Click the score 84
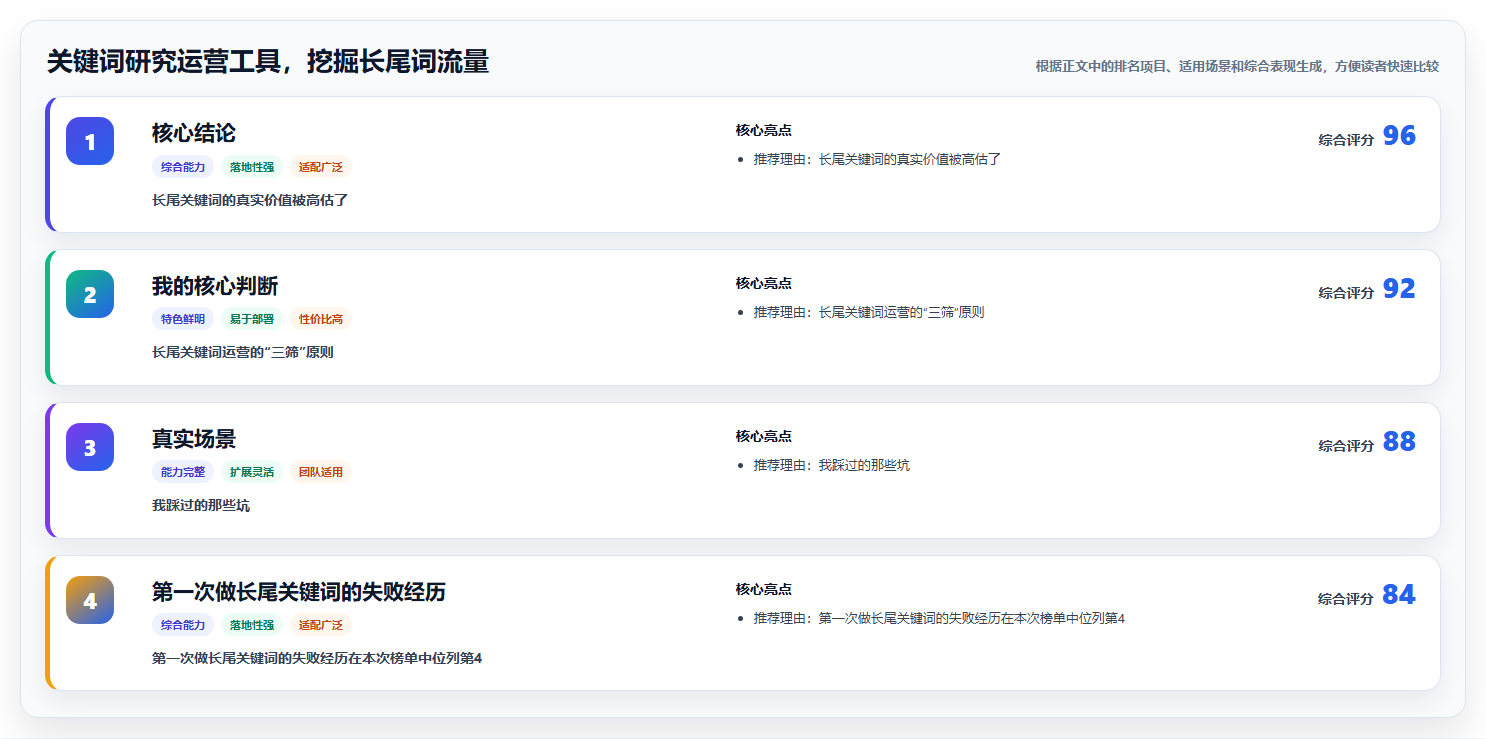1486x739 pixels. [1399, 595]
